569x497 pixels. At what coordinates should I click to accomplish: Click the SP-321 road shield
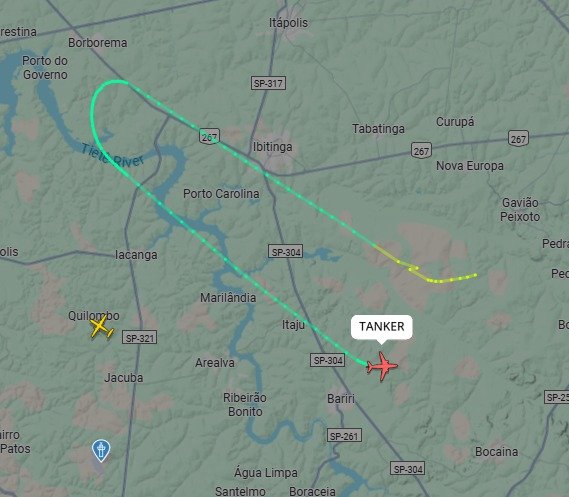[x=140, y=337]
